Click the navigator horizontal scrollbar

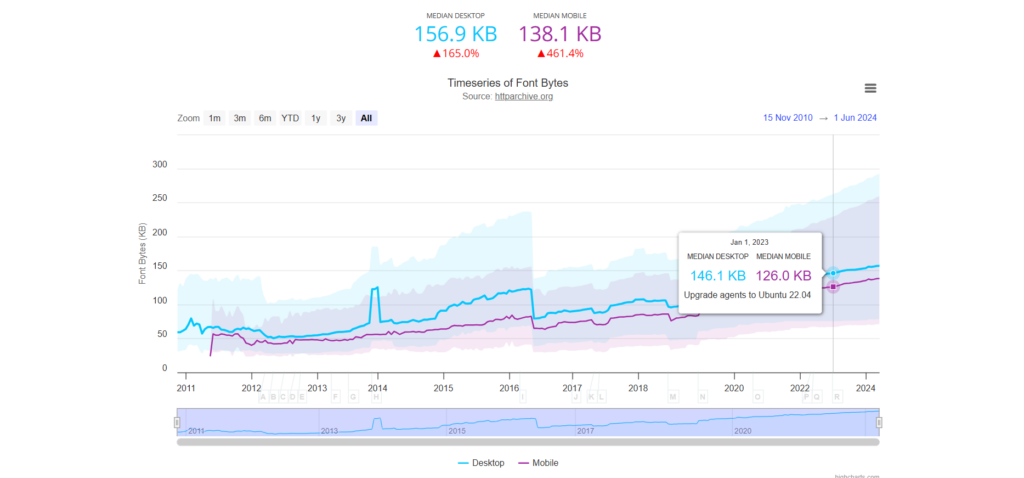point(528,442)
